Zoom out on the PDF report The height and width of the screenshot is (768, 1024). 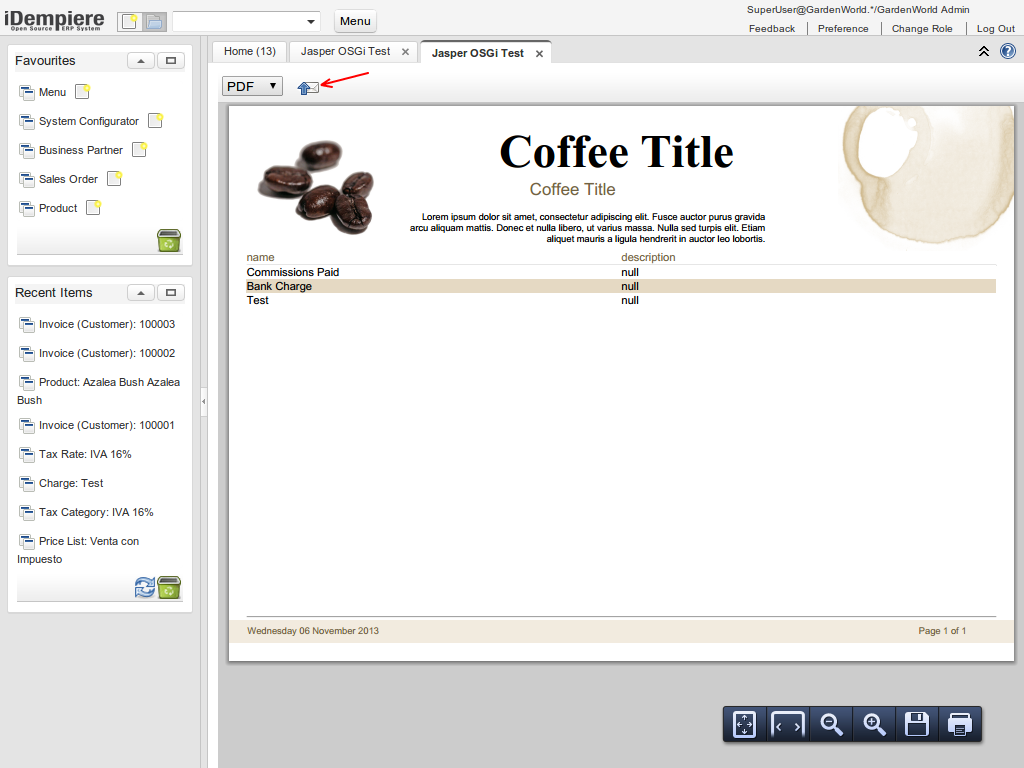(830, 724)
